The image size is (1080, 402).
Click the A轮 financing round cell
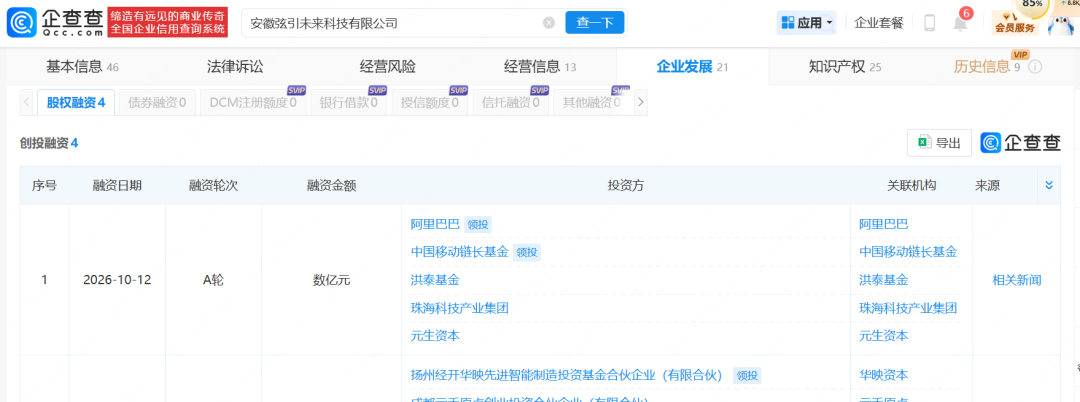(214, 280)
